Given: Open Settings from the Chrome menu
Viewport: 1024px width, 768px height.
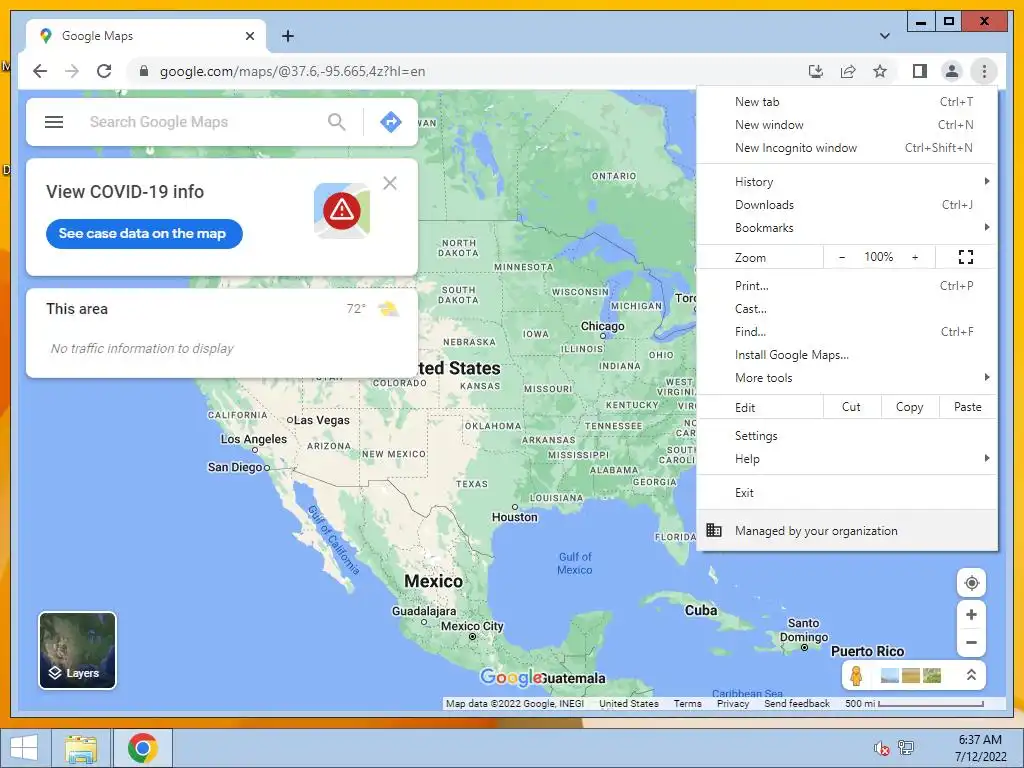Looking at the screenshot, I should [847, 436].
